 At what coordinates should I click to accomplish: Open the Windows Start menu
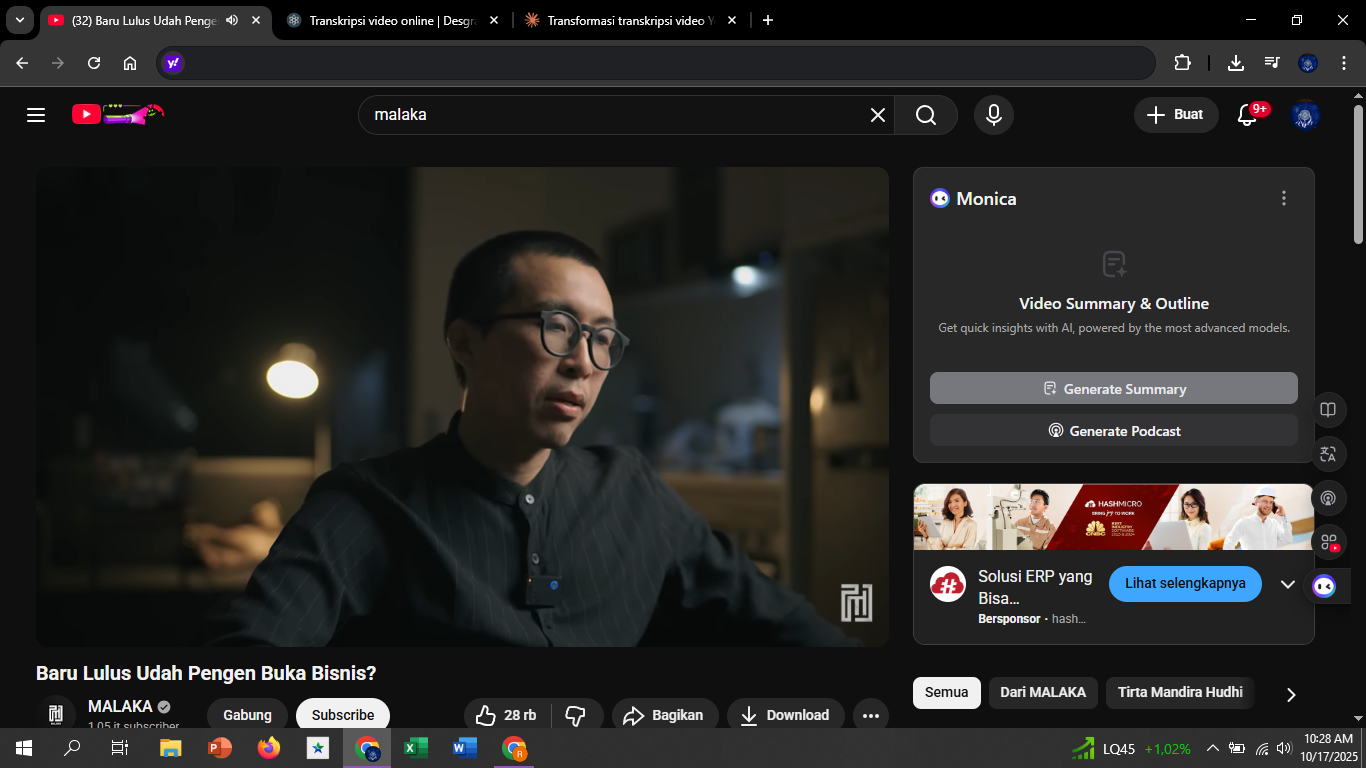coord(24,748)
